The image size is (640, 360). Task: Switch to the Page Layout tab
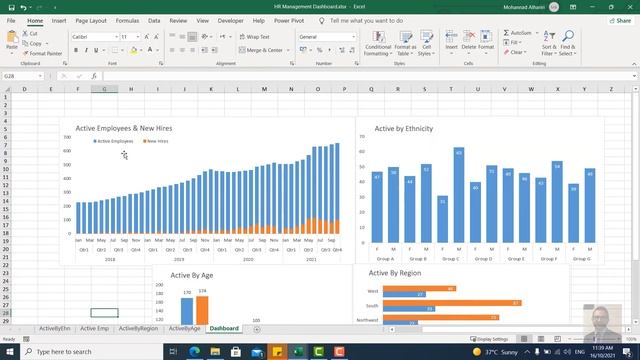91,20
